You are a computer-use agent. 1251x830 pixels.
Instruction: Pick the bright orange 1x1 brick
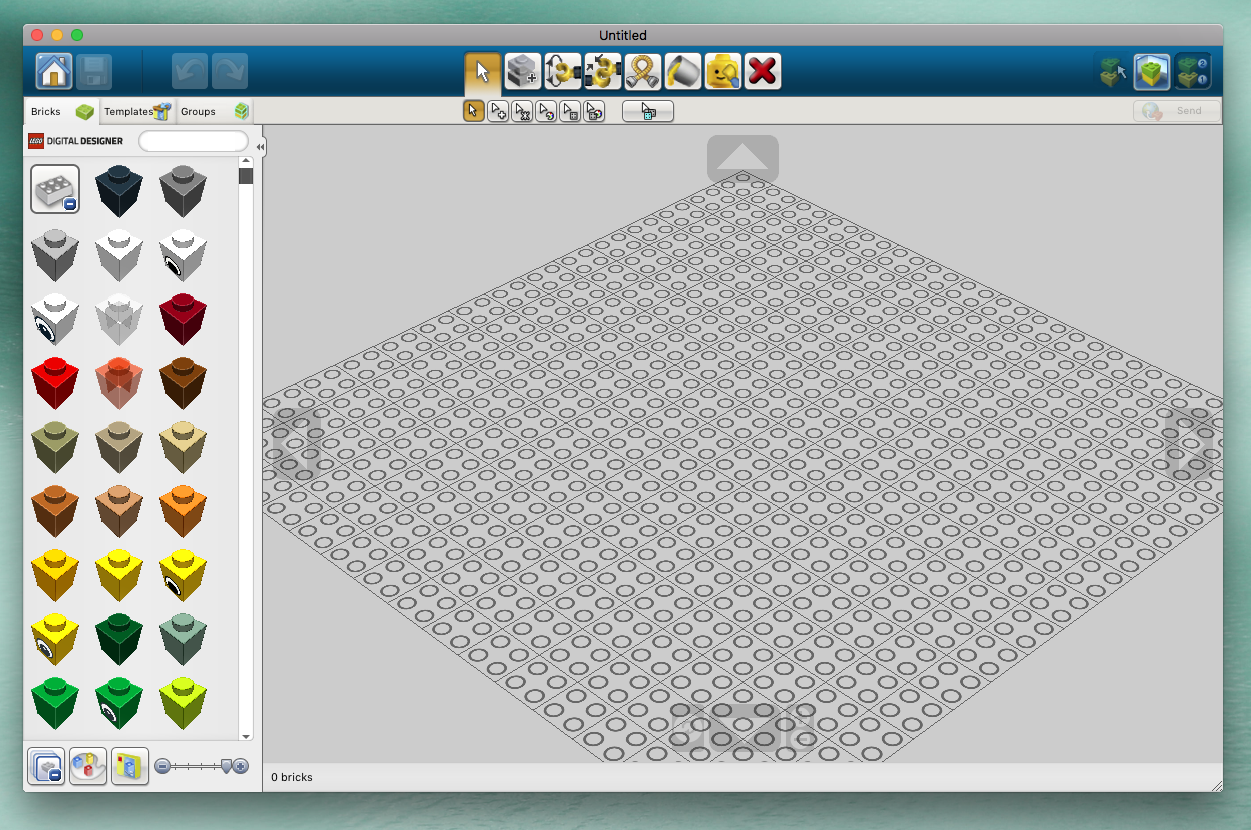pos(183,510)
